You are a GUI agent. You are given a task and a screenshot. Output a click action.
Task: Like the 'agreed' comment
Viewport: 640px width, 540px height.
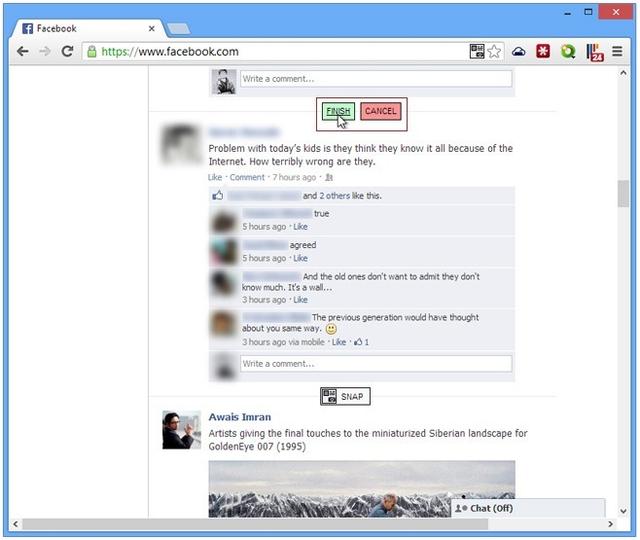click(x=300, y=258)
